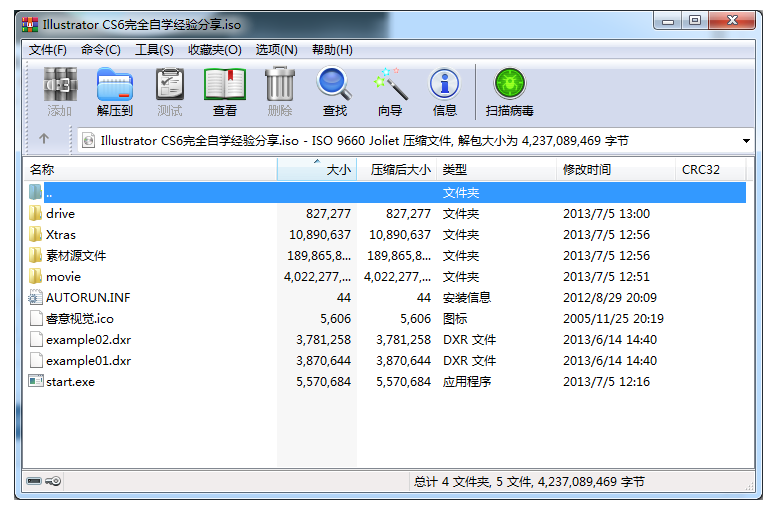The height and width of the screenshot is (517, 777).
Task: Expand the archive path dropdown arrow
Action: pos(746,141)
